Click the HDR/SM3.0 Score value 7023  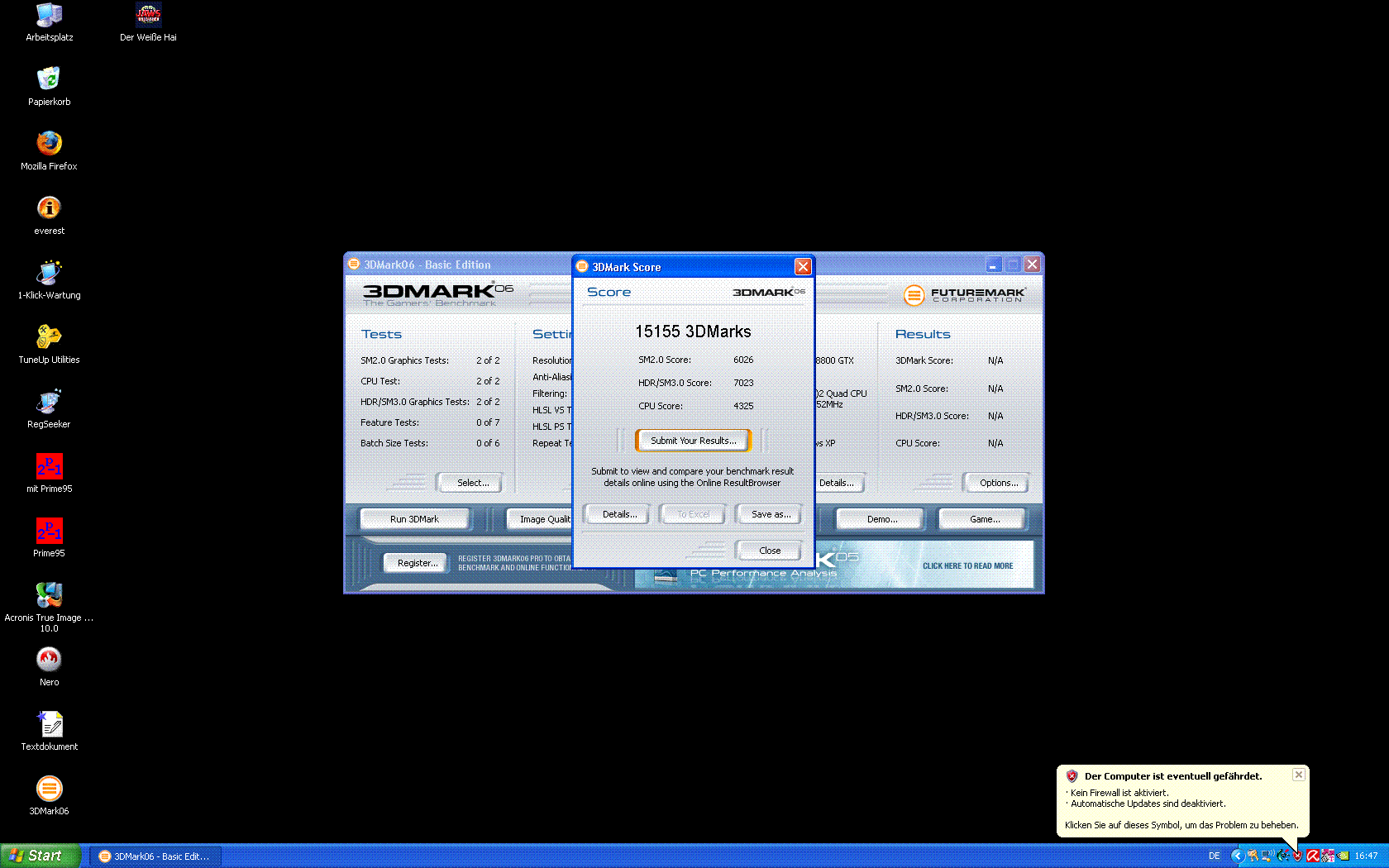point(743,383)
